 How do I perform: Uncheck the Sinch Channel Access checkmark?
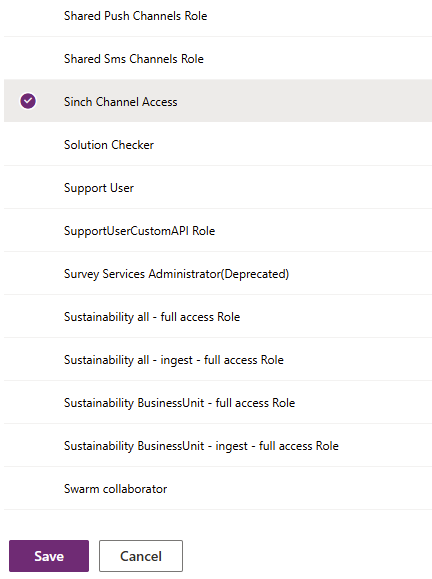tap(28, 101)
